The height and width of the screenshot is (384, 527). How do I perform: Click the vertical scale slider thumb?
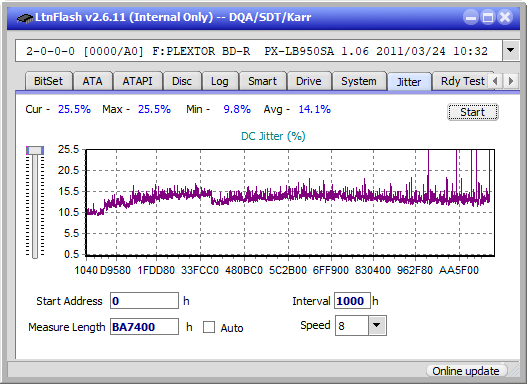tap(35, 150)
